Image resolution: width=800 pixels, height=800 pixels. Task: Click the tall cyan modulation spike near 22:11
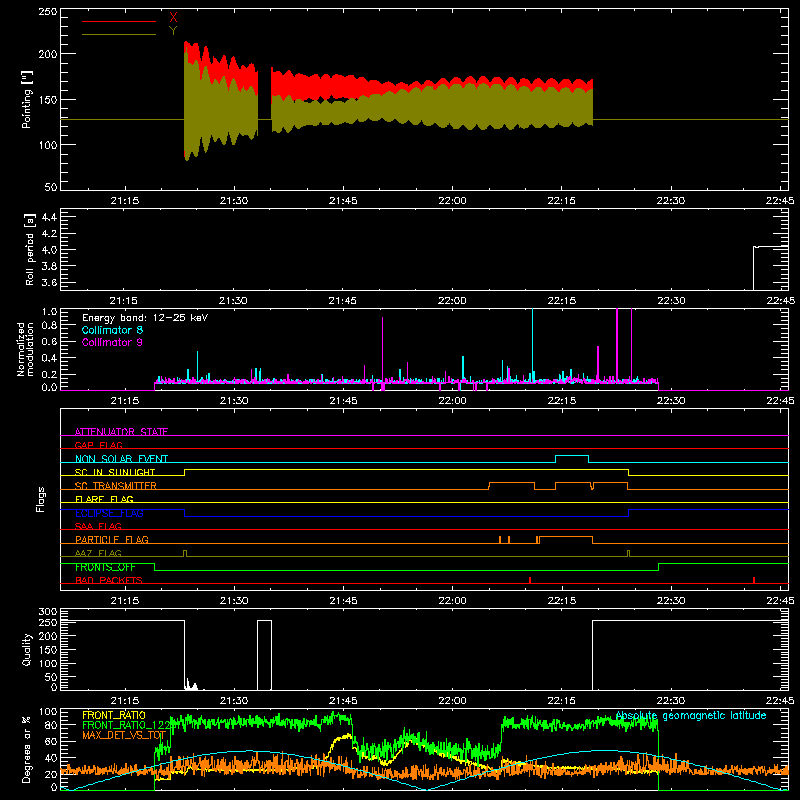click(533, 344)
